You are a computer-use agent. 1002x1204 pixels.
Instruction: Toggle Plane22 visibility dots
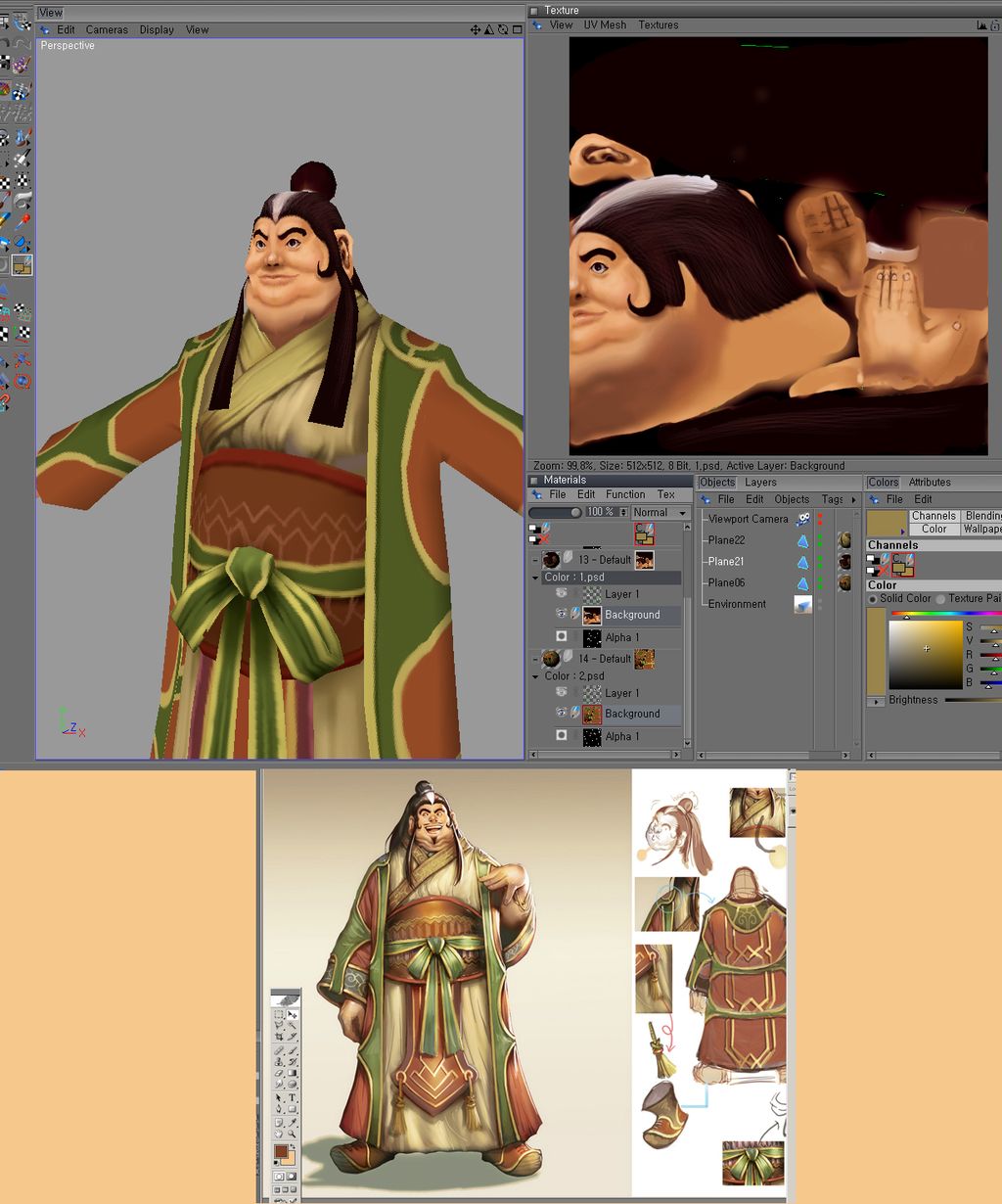coord(820,540)
